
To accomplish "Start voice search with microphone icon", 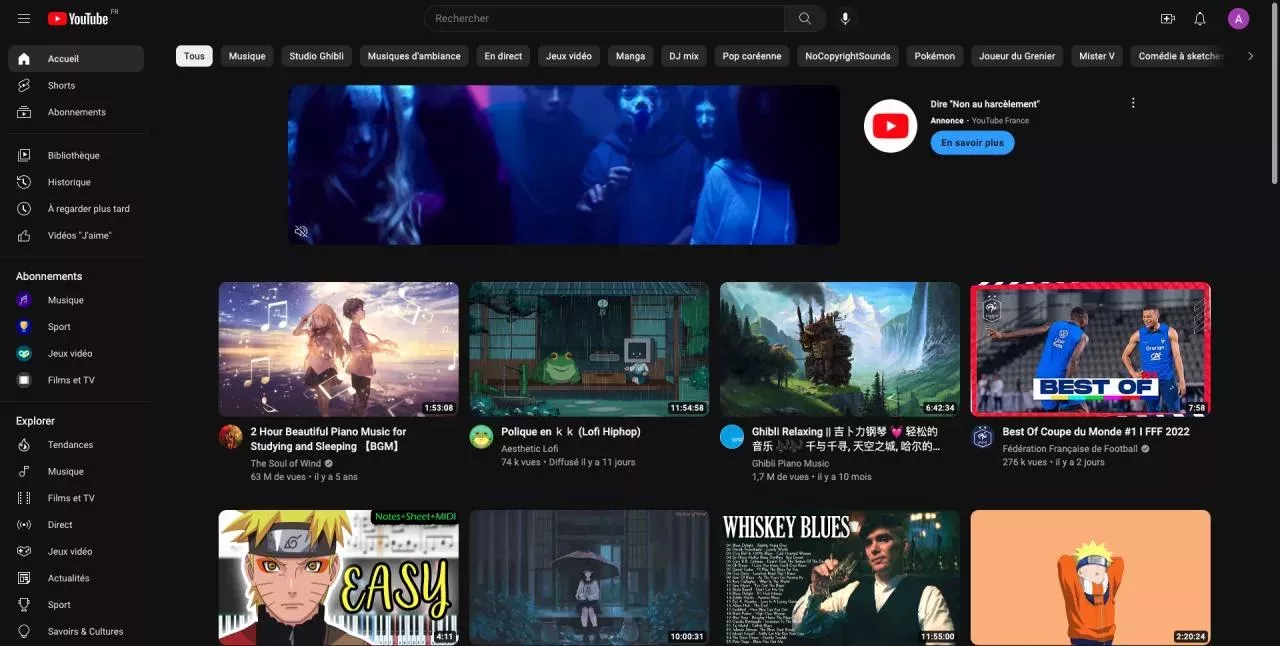I will [846, 18].
